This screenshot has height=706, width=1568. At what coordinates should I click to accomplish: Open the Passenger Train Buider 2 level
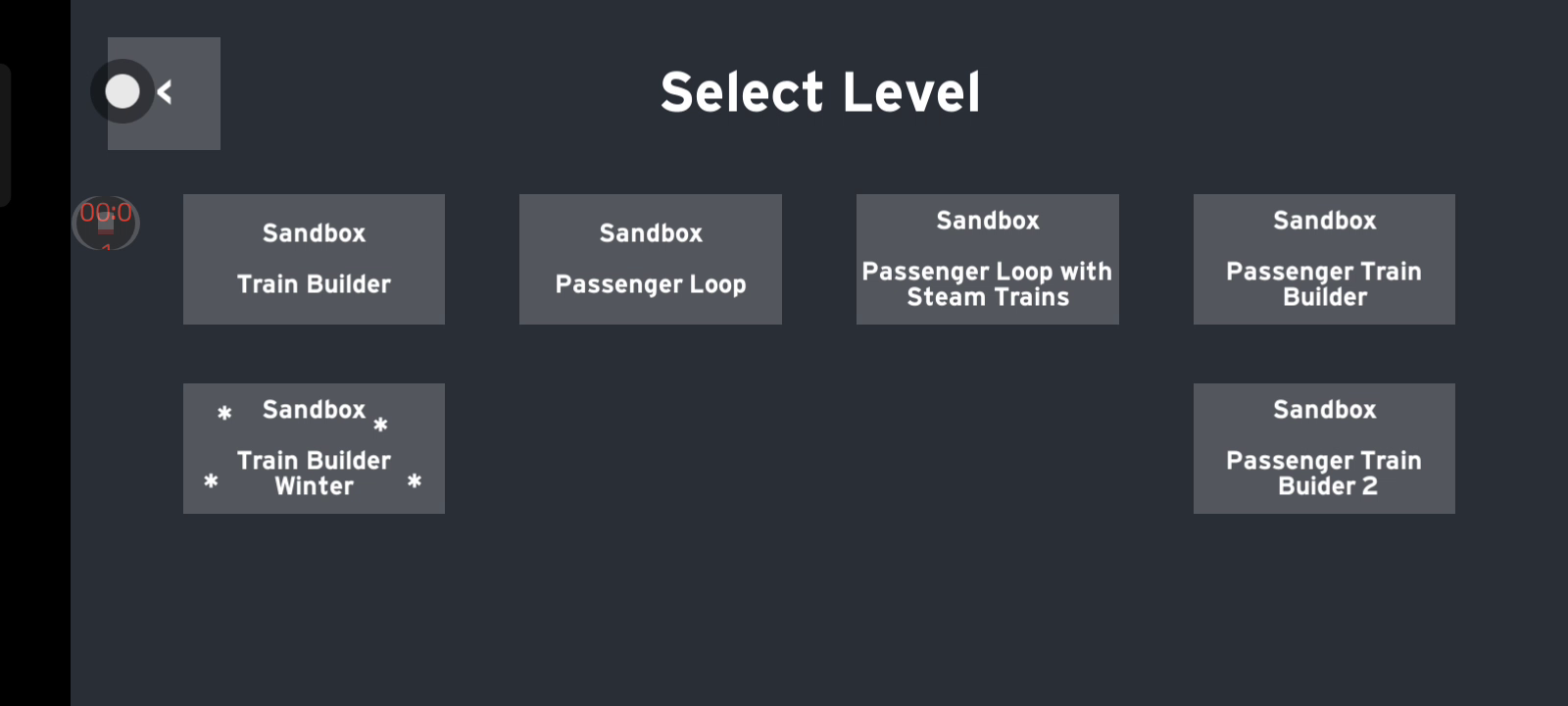coord(1324,448)
